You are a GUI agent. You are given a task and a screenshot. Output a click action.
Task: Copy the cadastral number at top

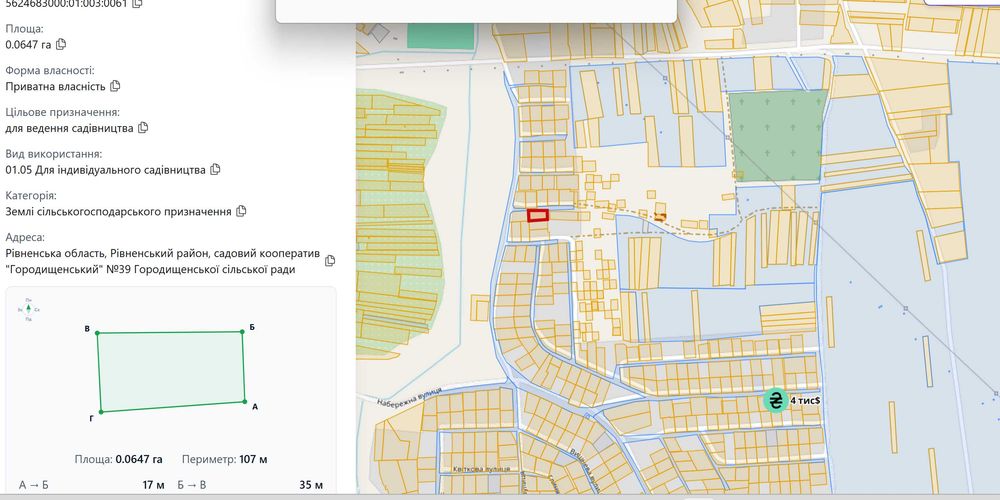click(x=137, y=3)
